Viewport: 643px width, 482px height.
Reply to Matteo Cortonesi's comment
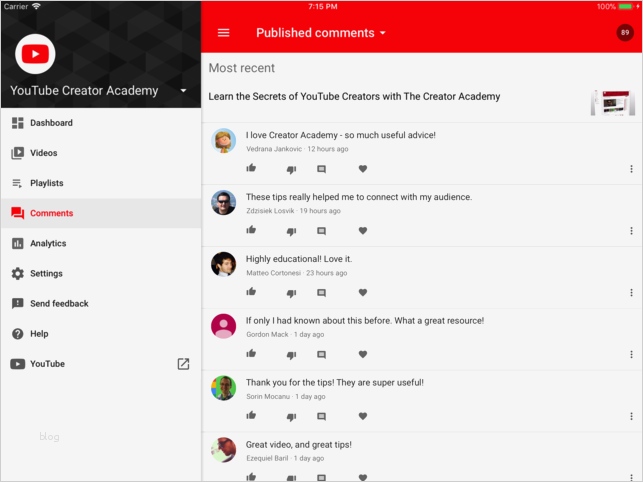[322, 293]
